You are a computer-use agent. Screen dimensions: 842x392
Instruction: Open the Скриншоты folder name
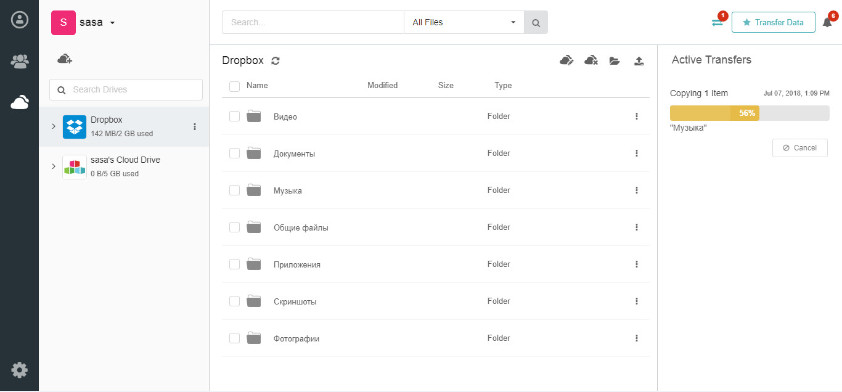pos(295,302)
